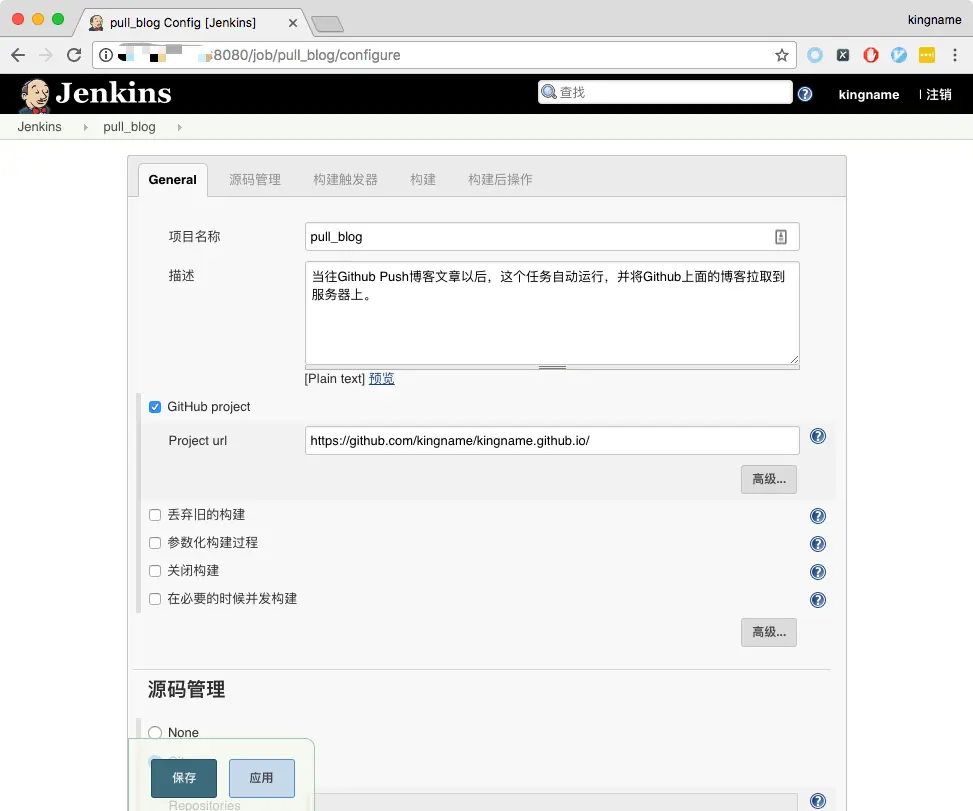This screenshot has height=811, width=973.
Task: Go to Jenkins breadcrumb link
Action: [40, 127]
